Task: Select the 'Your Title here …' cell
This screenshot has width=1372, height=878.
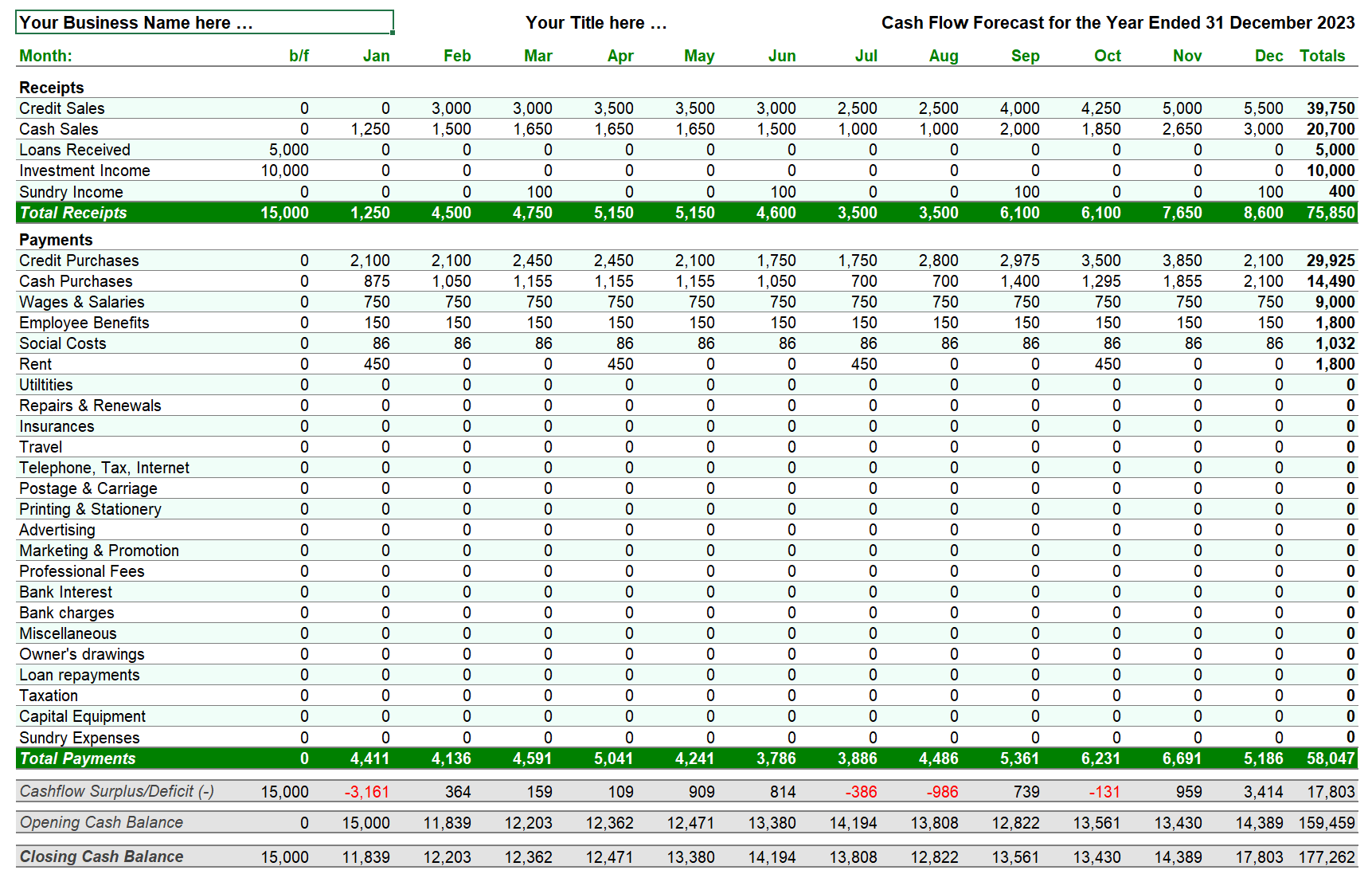Action: (x=596, y=23)
